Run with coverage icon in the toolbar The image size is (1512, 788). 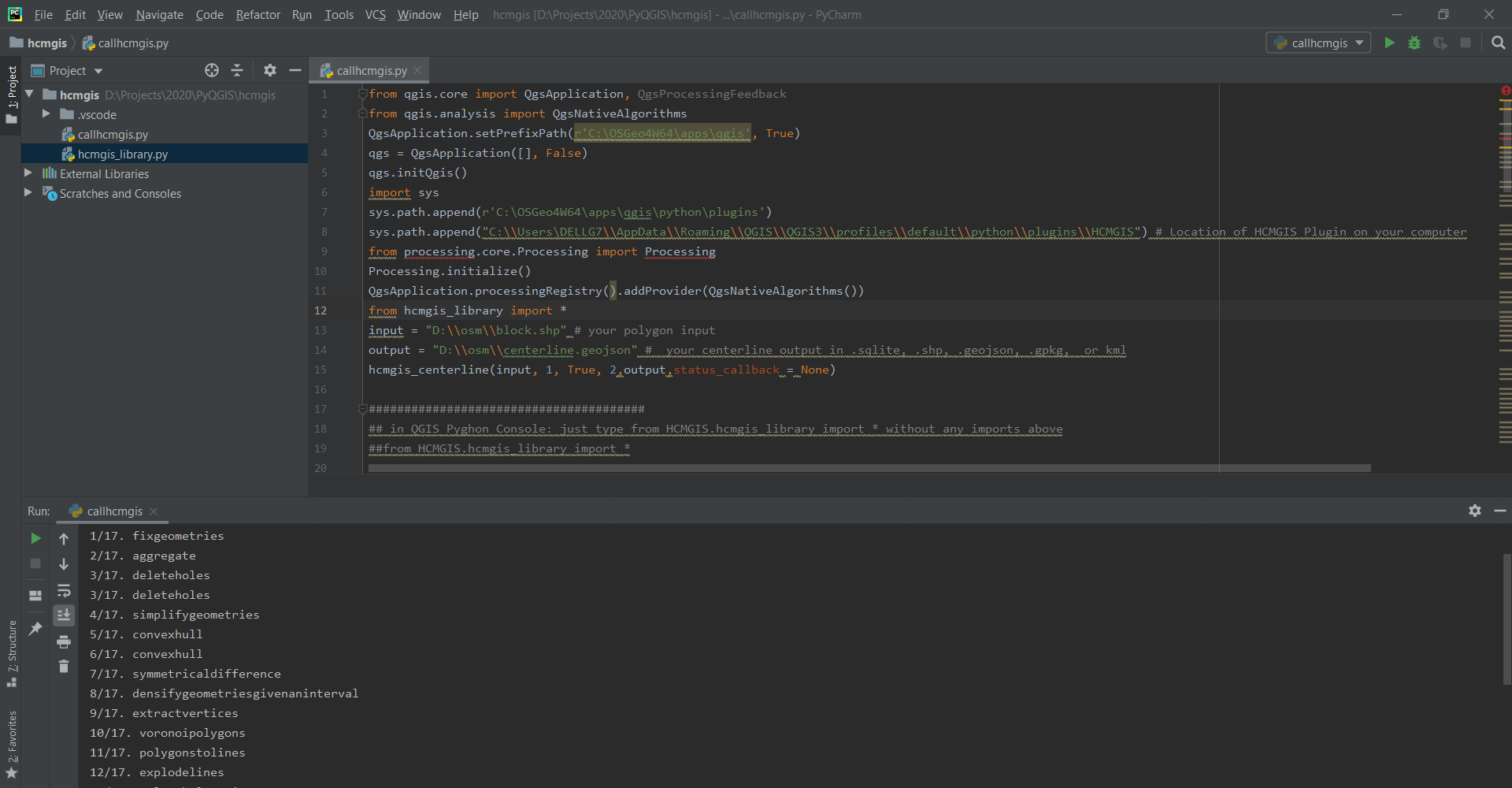1440,43
